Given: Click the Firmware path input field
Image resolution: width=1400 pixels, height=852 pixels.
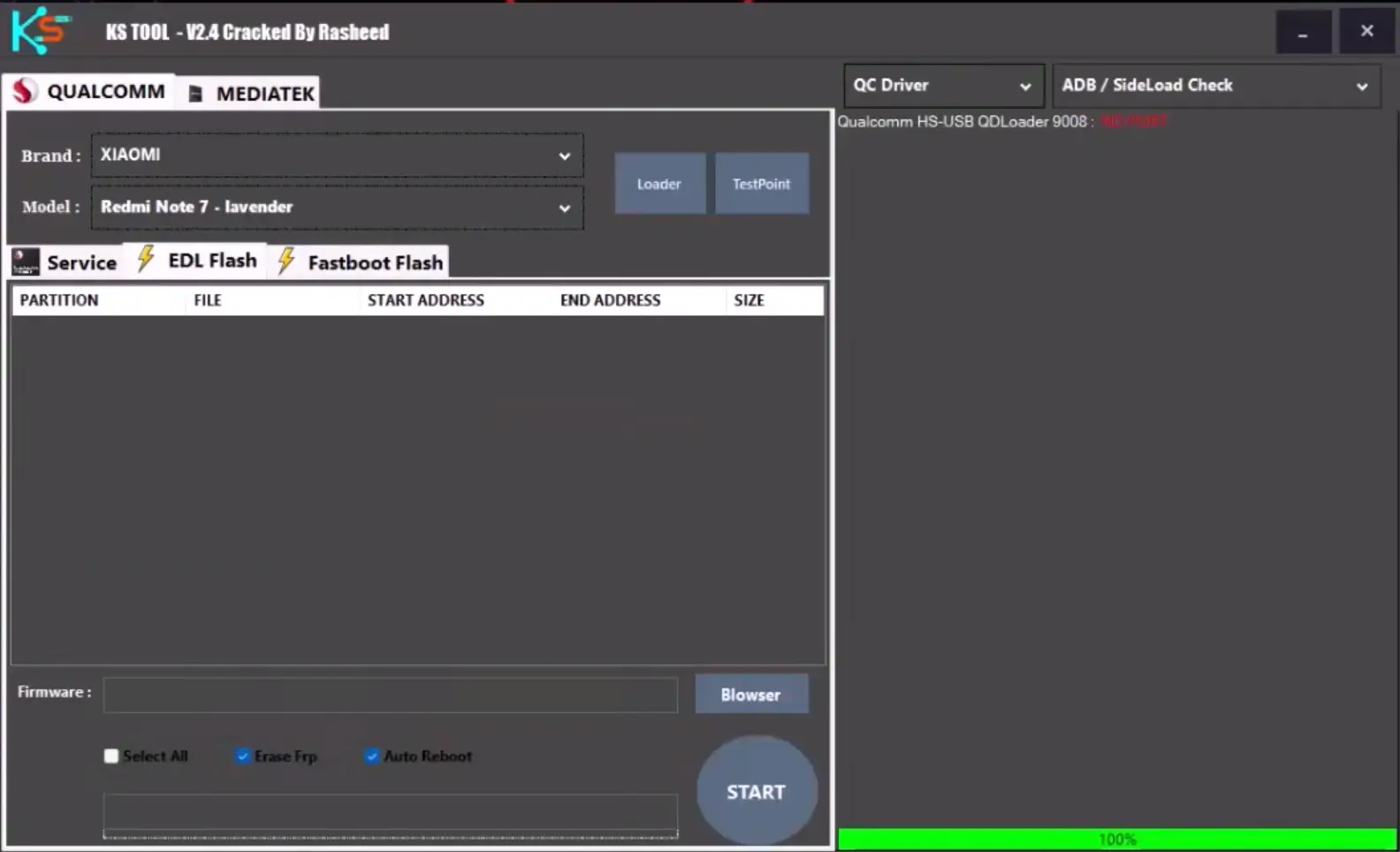Looking at the screenshot, I should [391, 695].
